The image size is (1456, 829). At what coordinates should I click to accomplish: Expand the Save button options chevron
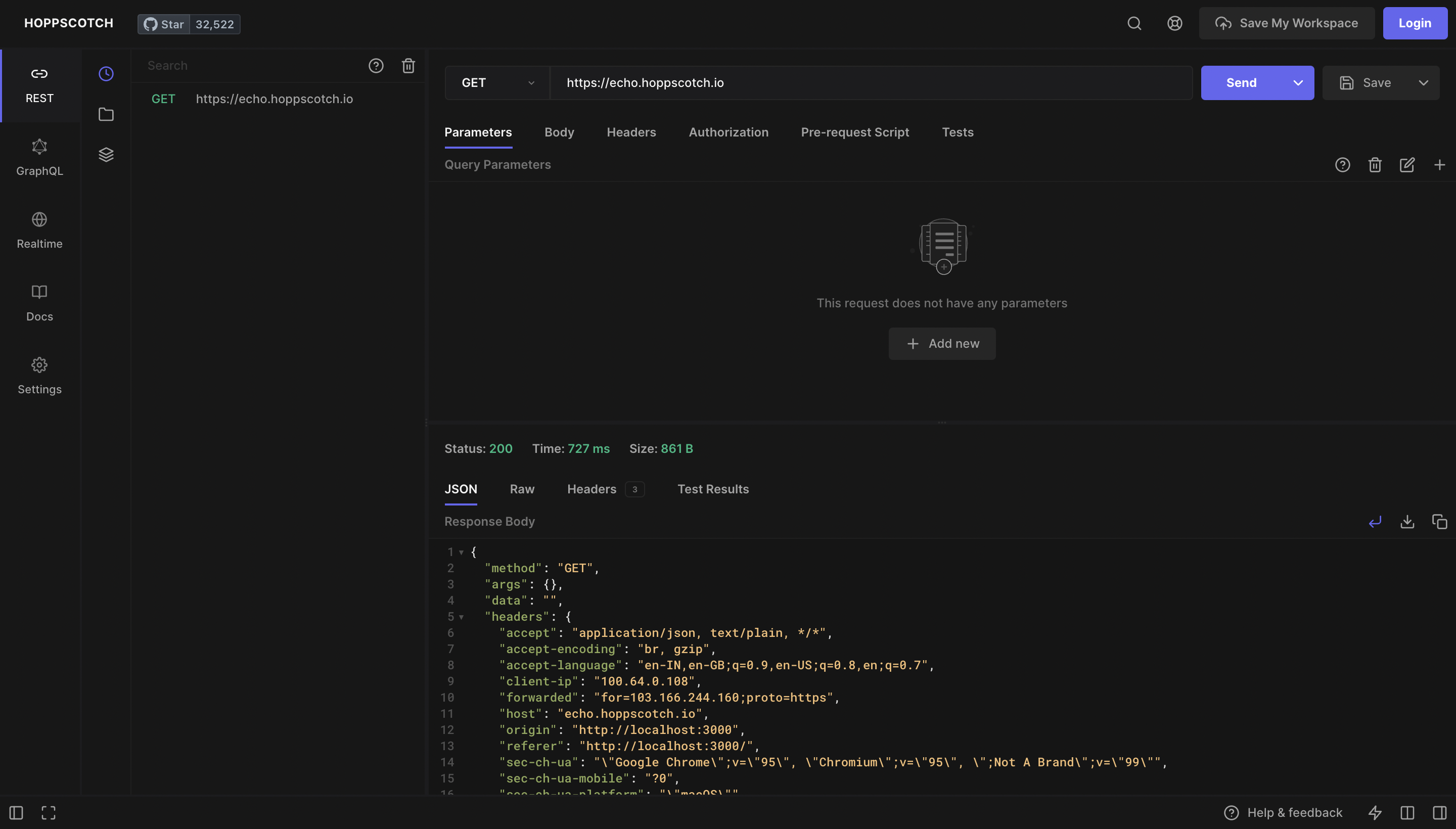tap(1423, 83)
